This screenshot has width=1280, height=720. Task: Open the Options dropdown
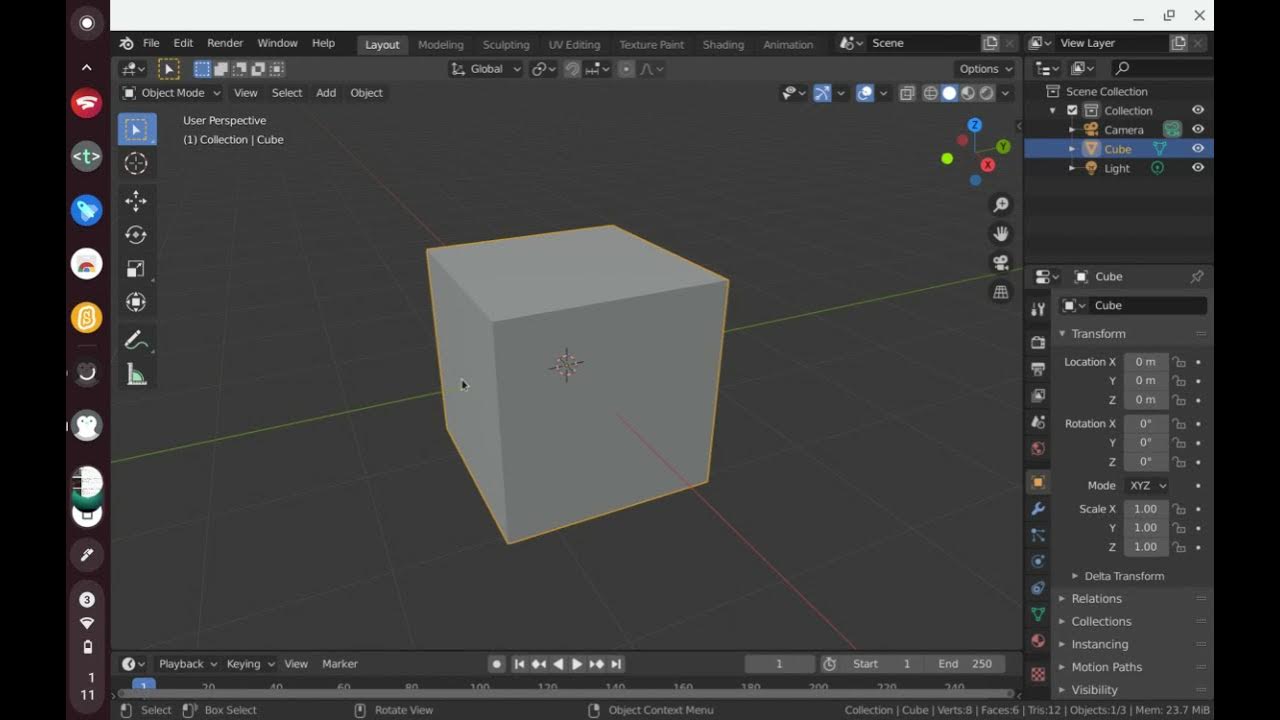point(985,69)
